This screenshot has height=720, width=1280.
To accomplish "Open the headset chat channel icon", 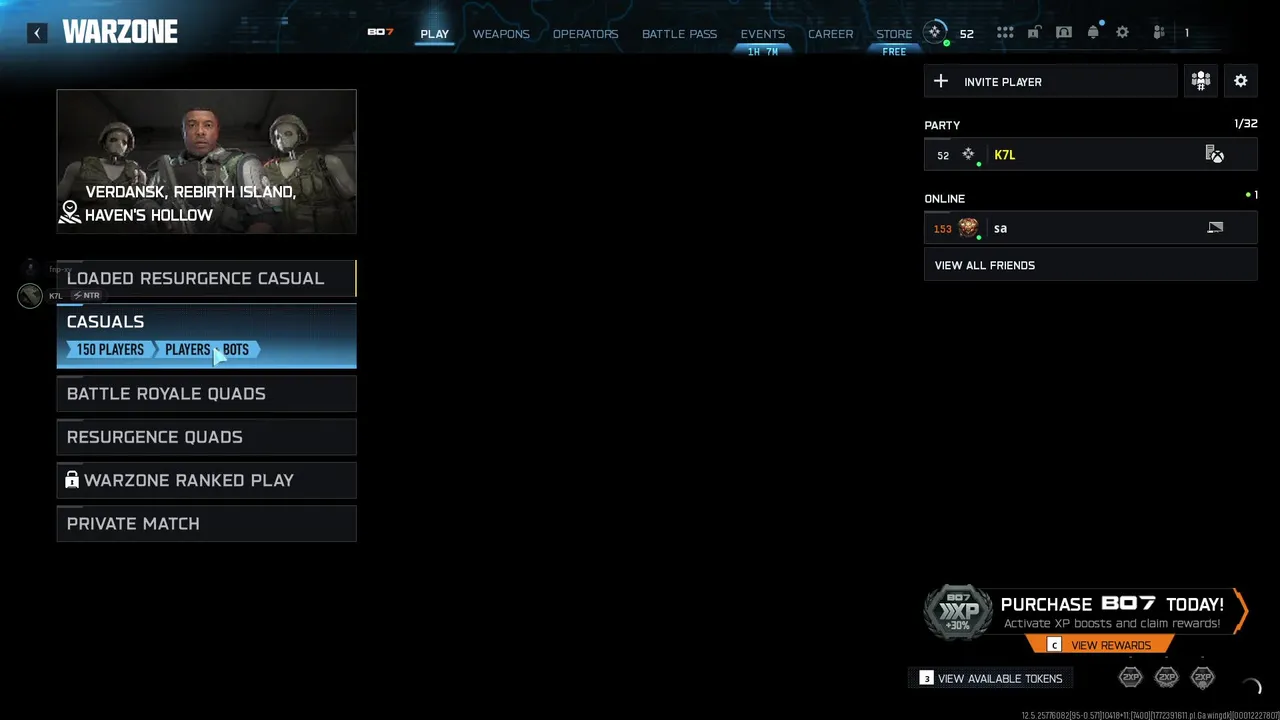I will [1064, 33].
